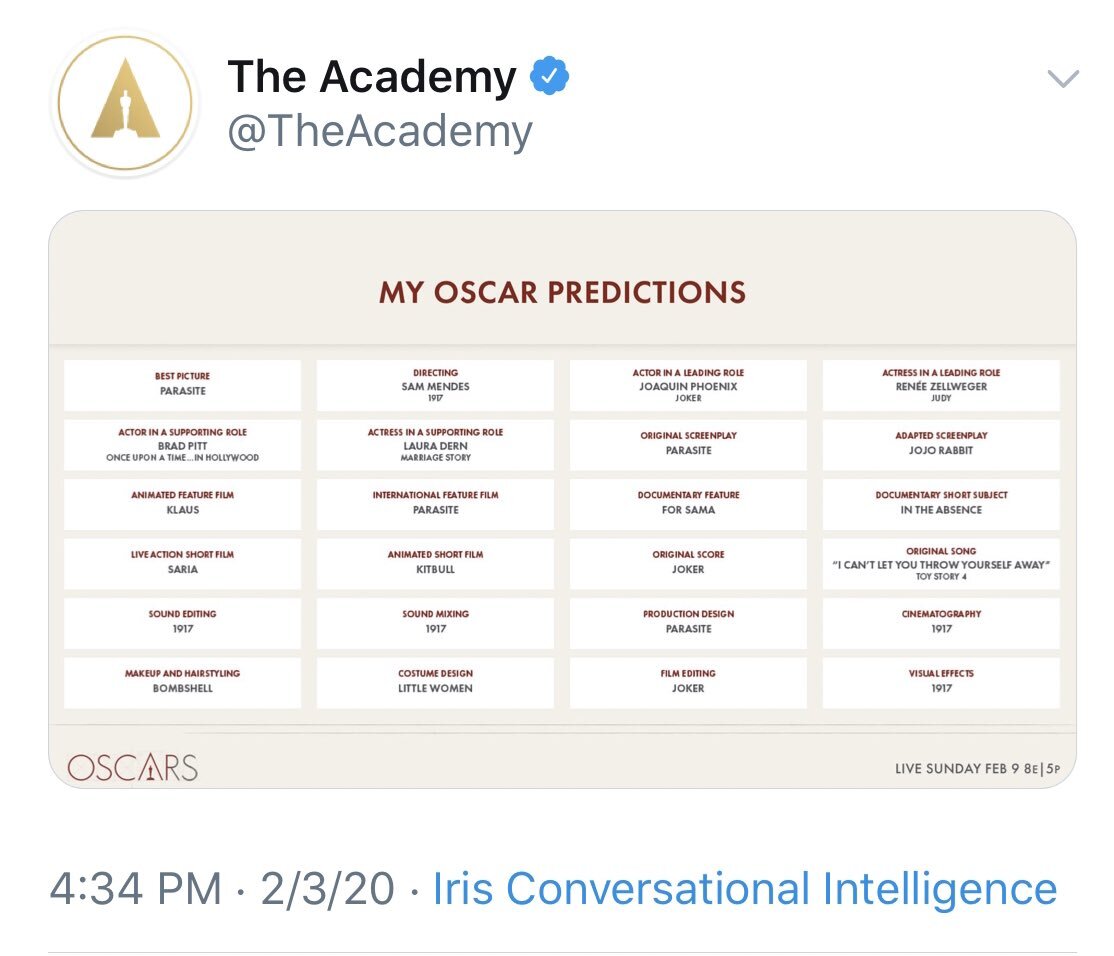Select the Best Picture Parasite card
Image resolution: width=1114 pixels, height=956 pixels.
182,385
